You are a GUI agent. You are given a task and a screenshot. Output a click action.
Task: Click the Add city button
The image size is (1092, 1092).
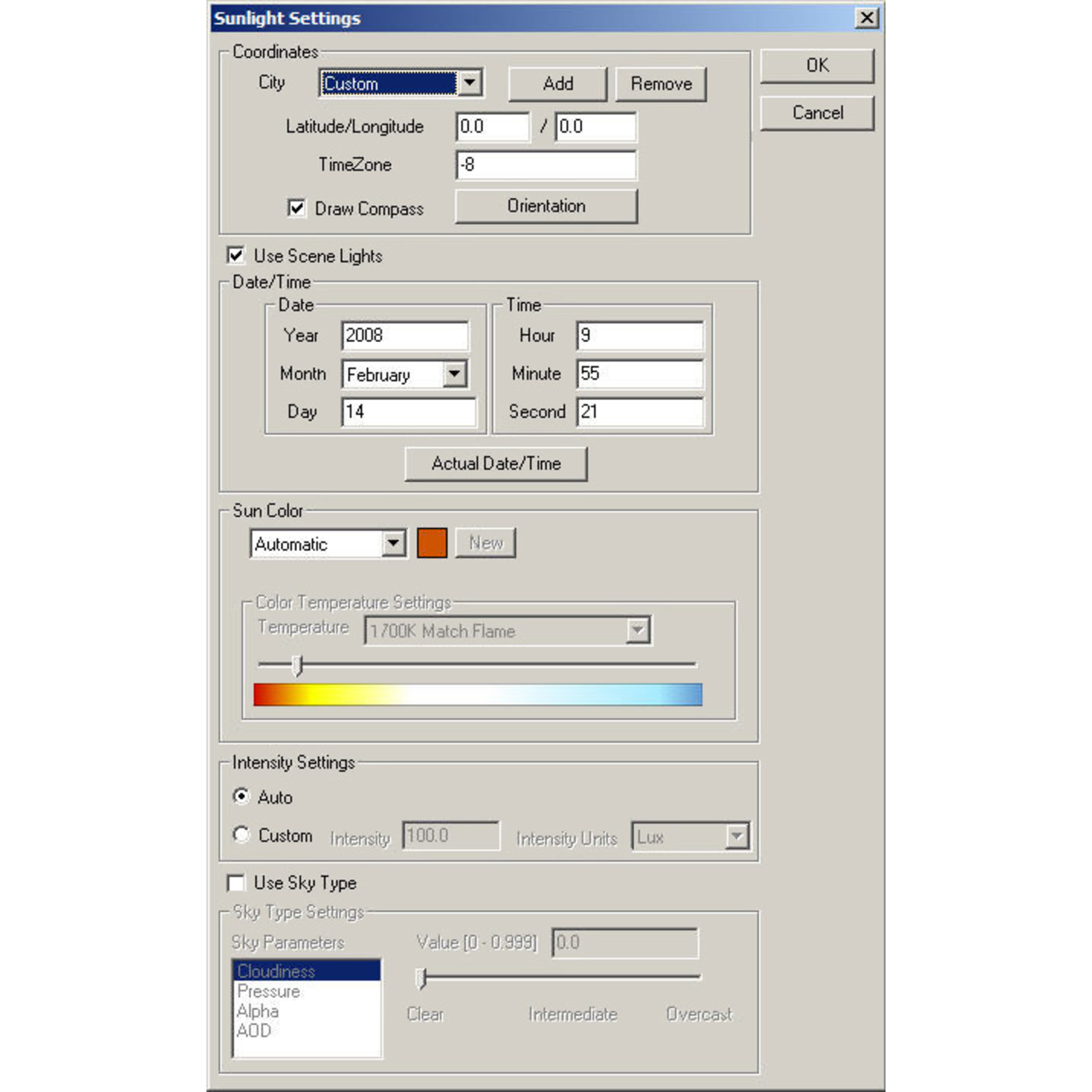557,84
